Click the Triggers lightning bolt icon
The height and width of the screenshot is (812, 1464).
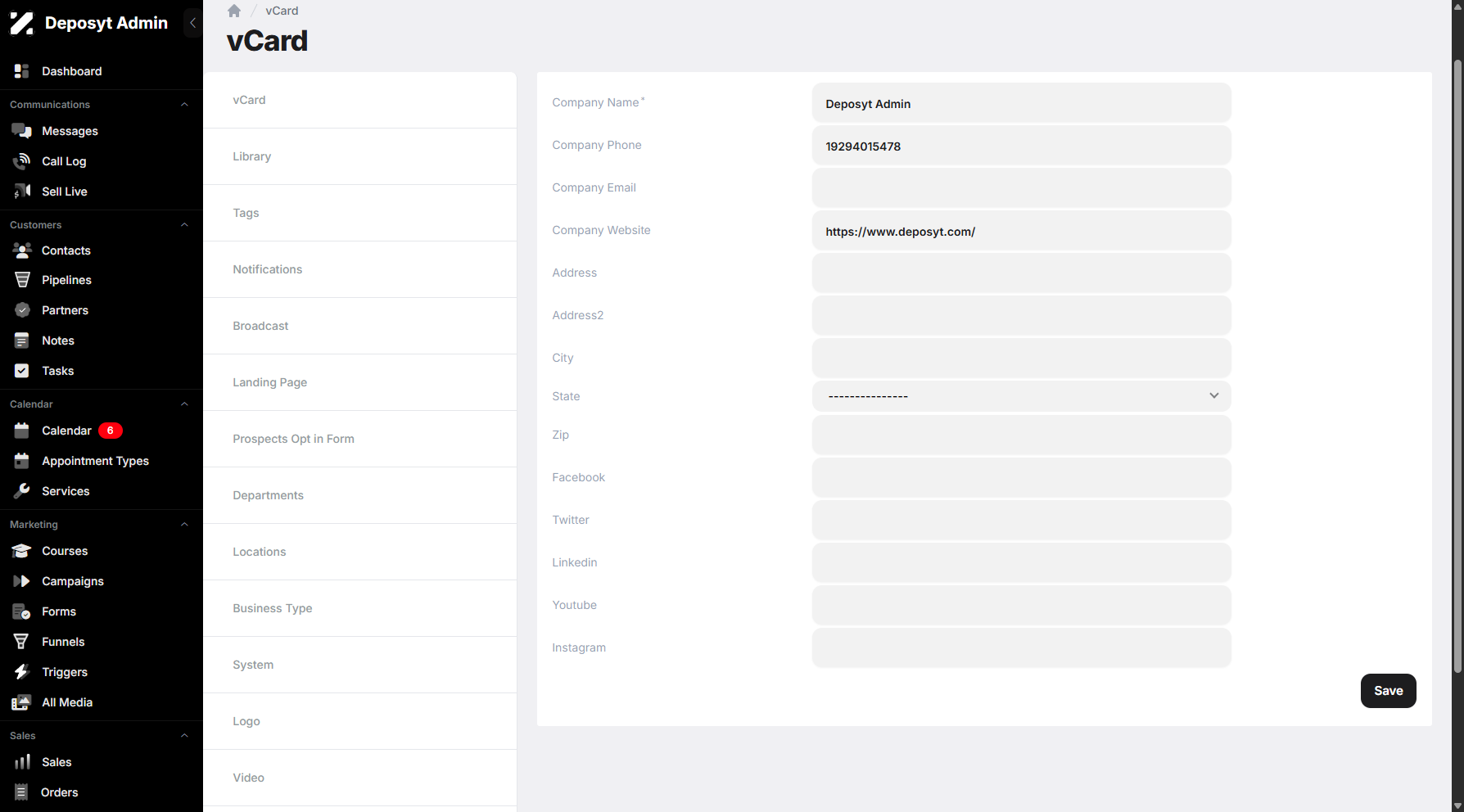(22, 672)
